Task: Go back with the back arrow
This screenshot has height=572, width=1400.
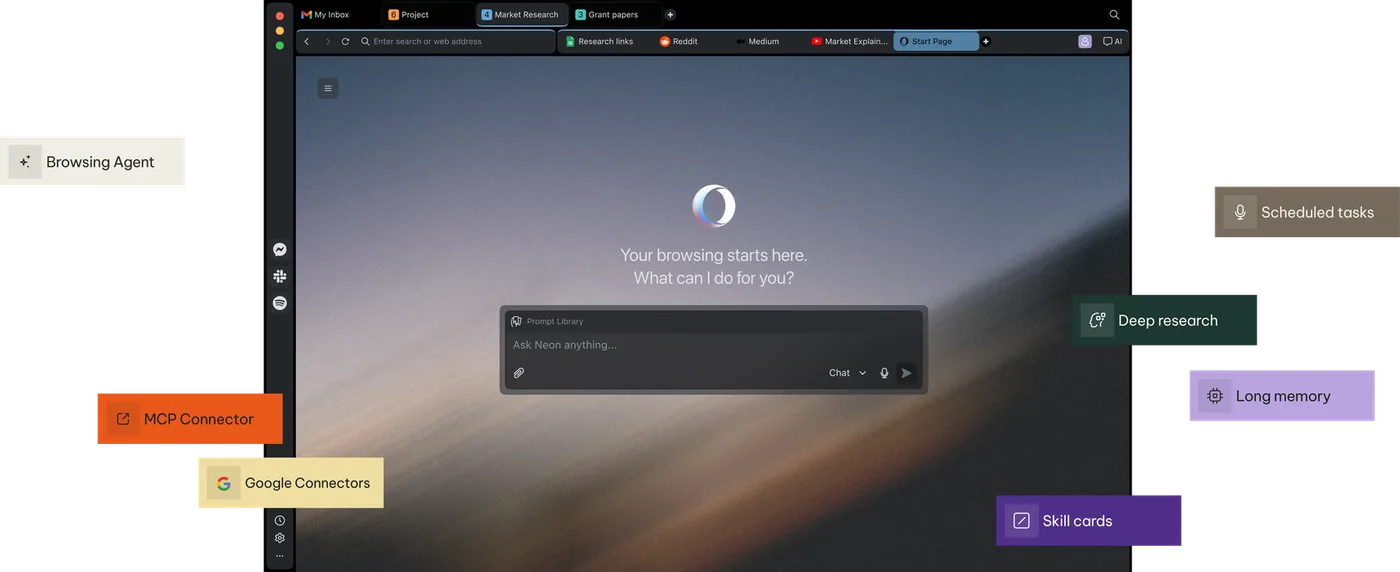Action: pyautogui.click(x=306, y=41)
